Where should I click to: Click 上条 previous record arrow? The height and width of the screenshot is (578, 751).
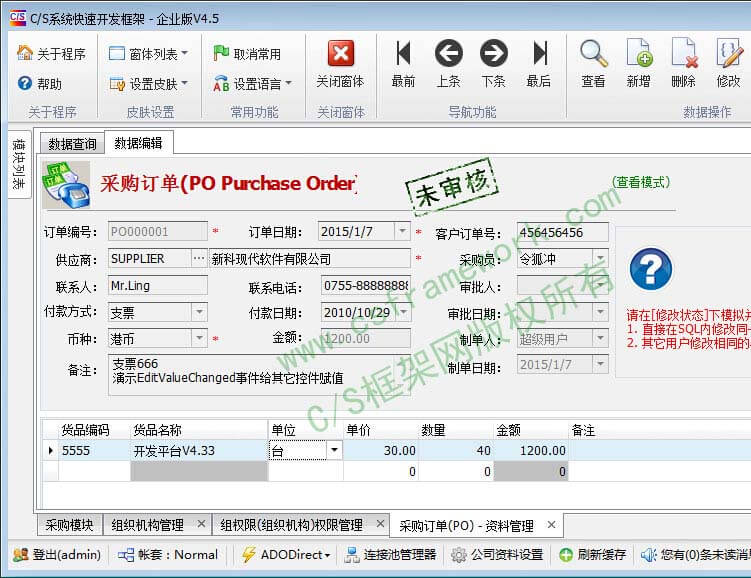pos(448,54)
